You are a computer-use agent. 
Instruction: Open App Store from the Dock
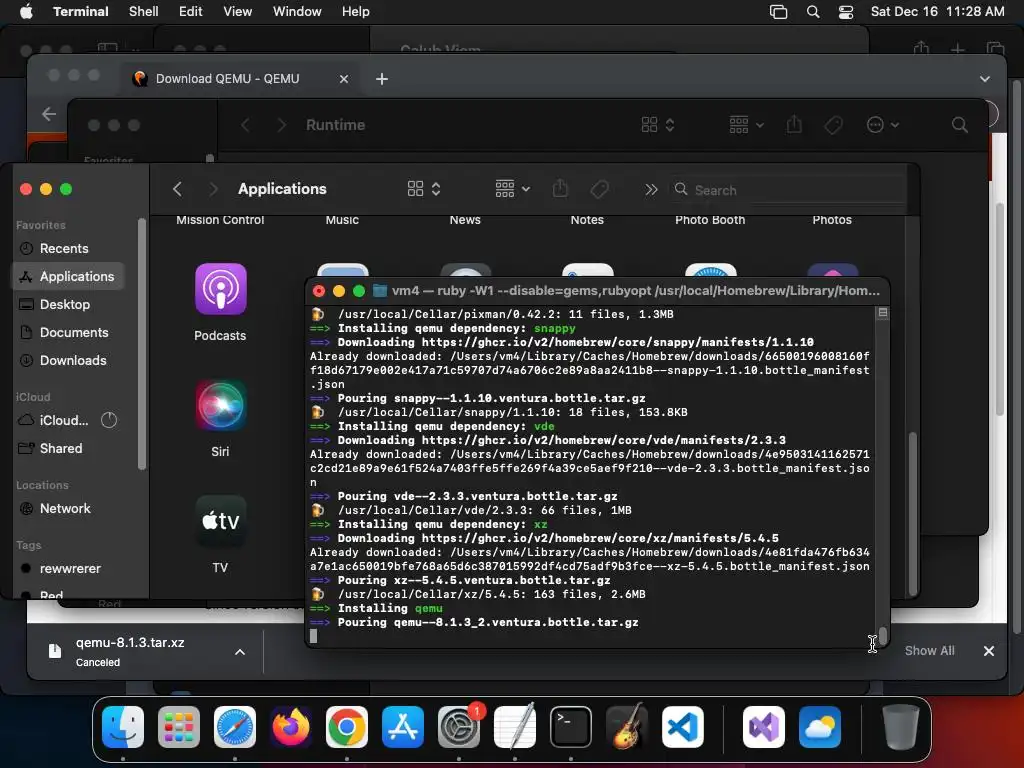[403, 727]
